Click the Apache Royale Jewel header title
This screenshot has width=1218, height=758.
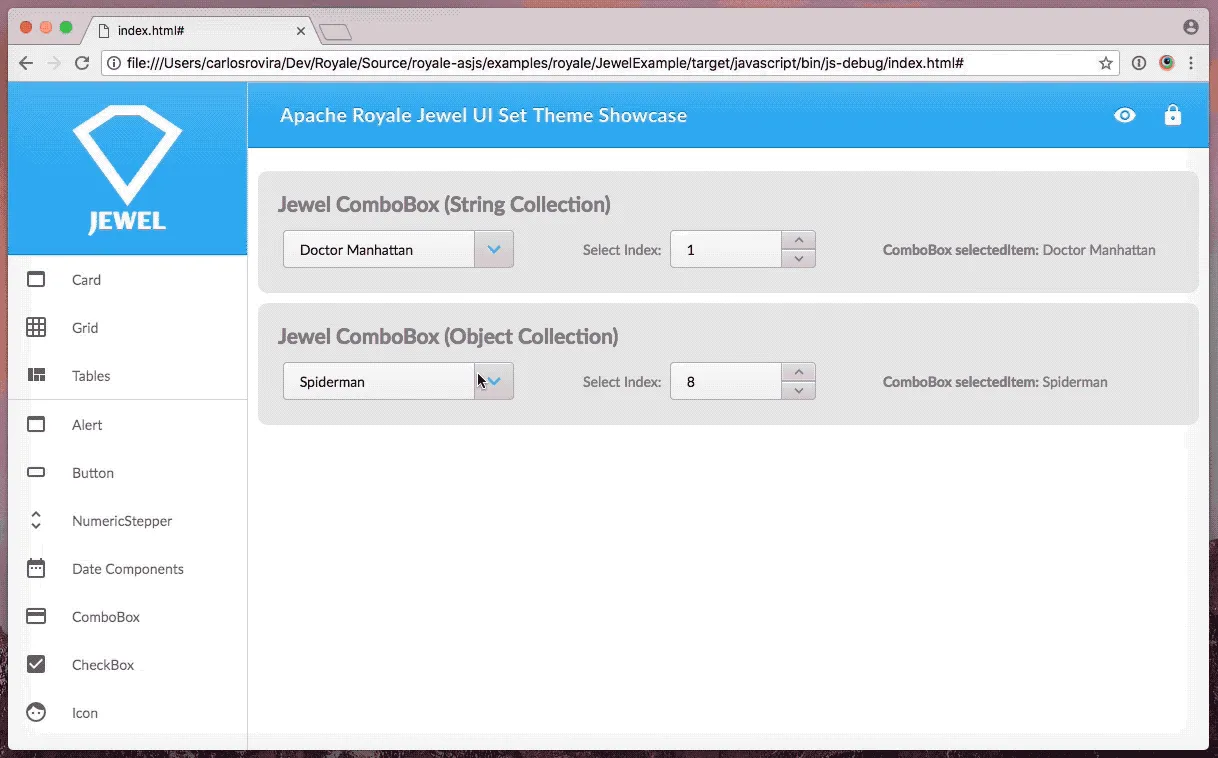tap(483, 115)
